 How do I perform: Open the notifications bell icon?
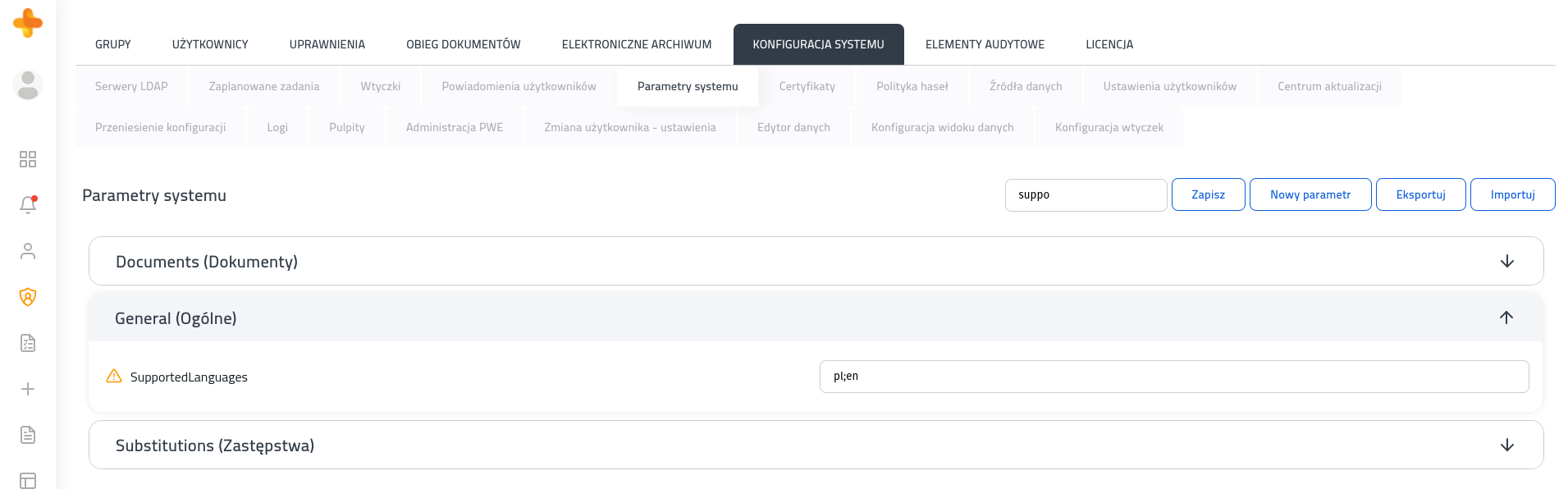pyautogui.click(x=28, y=204)
